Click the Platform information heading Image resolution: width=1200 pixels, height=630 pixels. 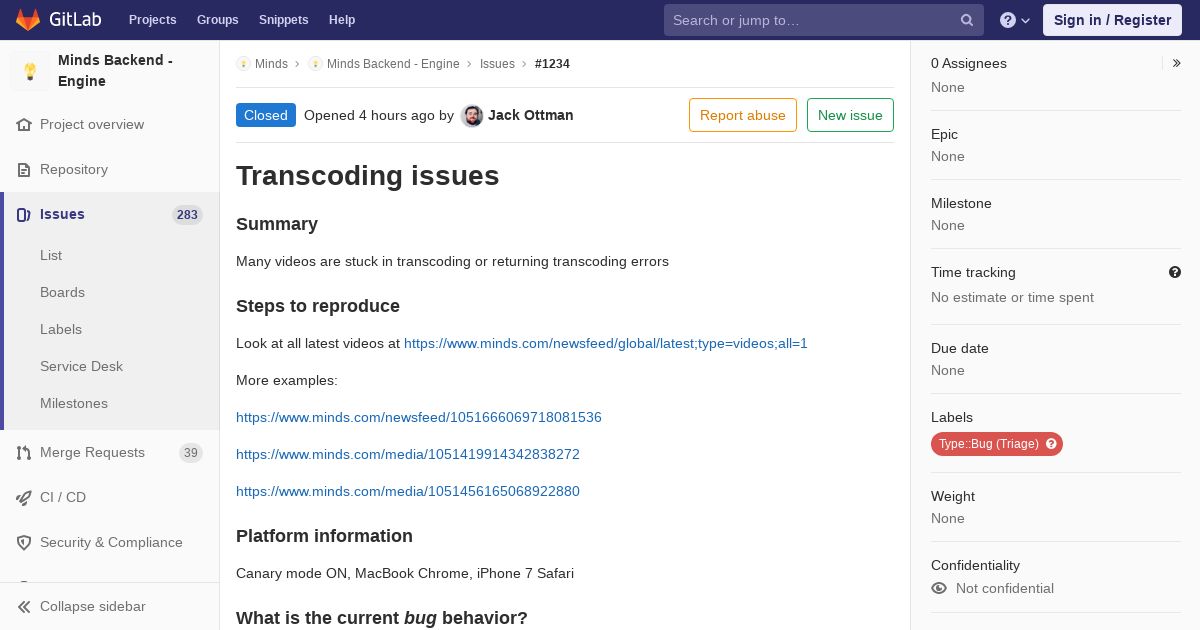point(324,536)
